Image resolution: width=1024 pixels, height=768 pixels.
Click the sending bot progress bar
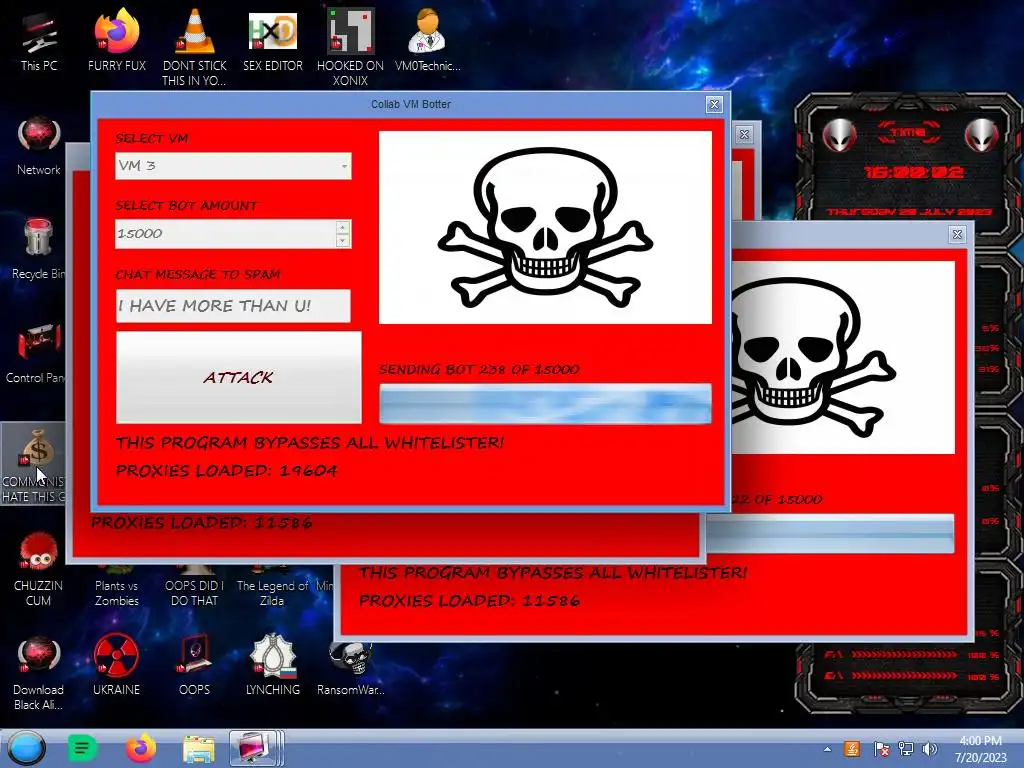click(x=545, y=404)
